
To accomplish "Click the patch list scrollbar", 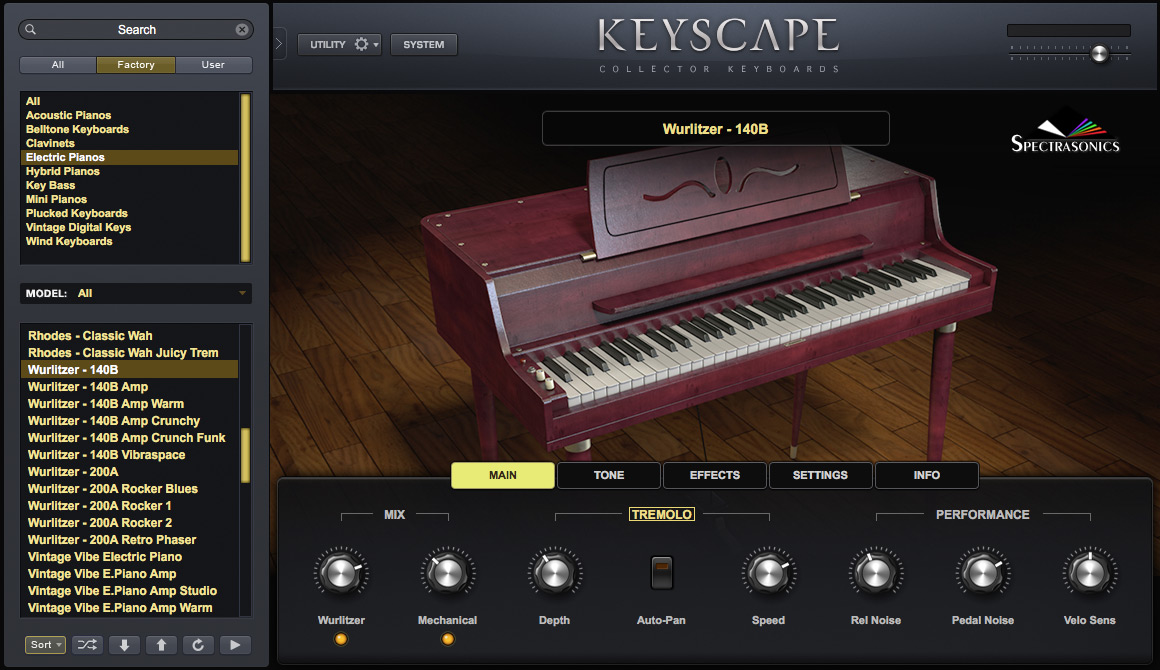I will click(245, 456).
